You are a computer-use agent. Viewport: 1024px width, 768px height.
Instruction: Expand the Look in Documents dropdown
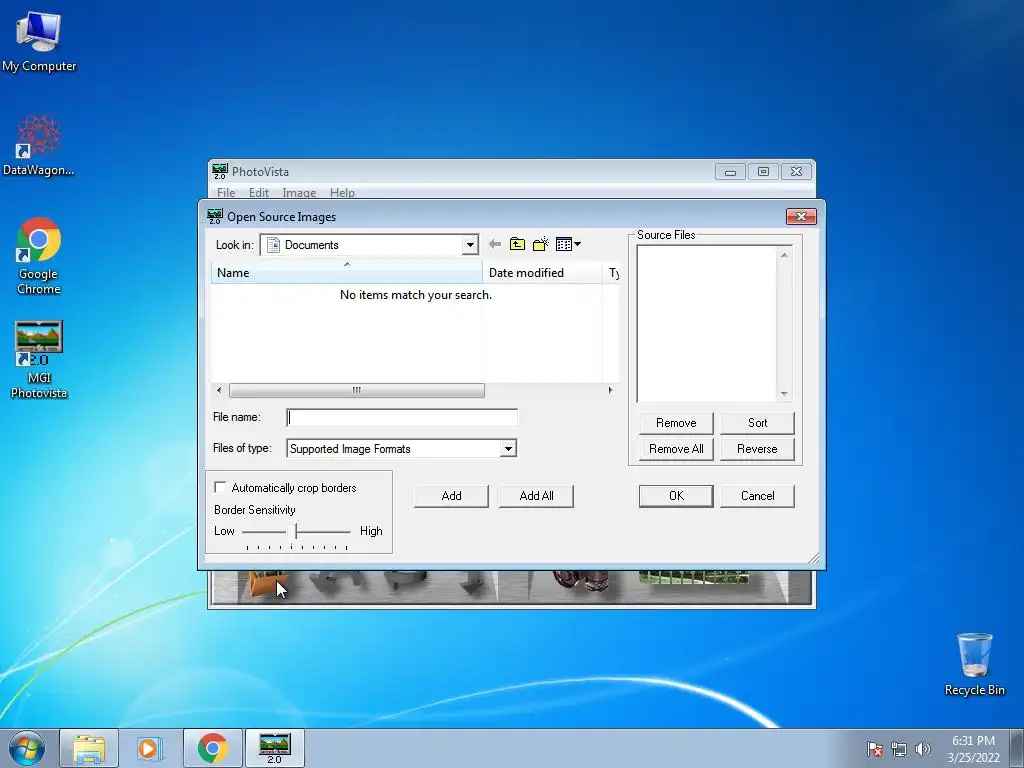click(x=470, y=245)
